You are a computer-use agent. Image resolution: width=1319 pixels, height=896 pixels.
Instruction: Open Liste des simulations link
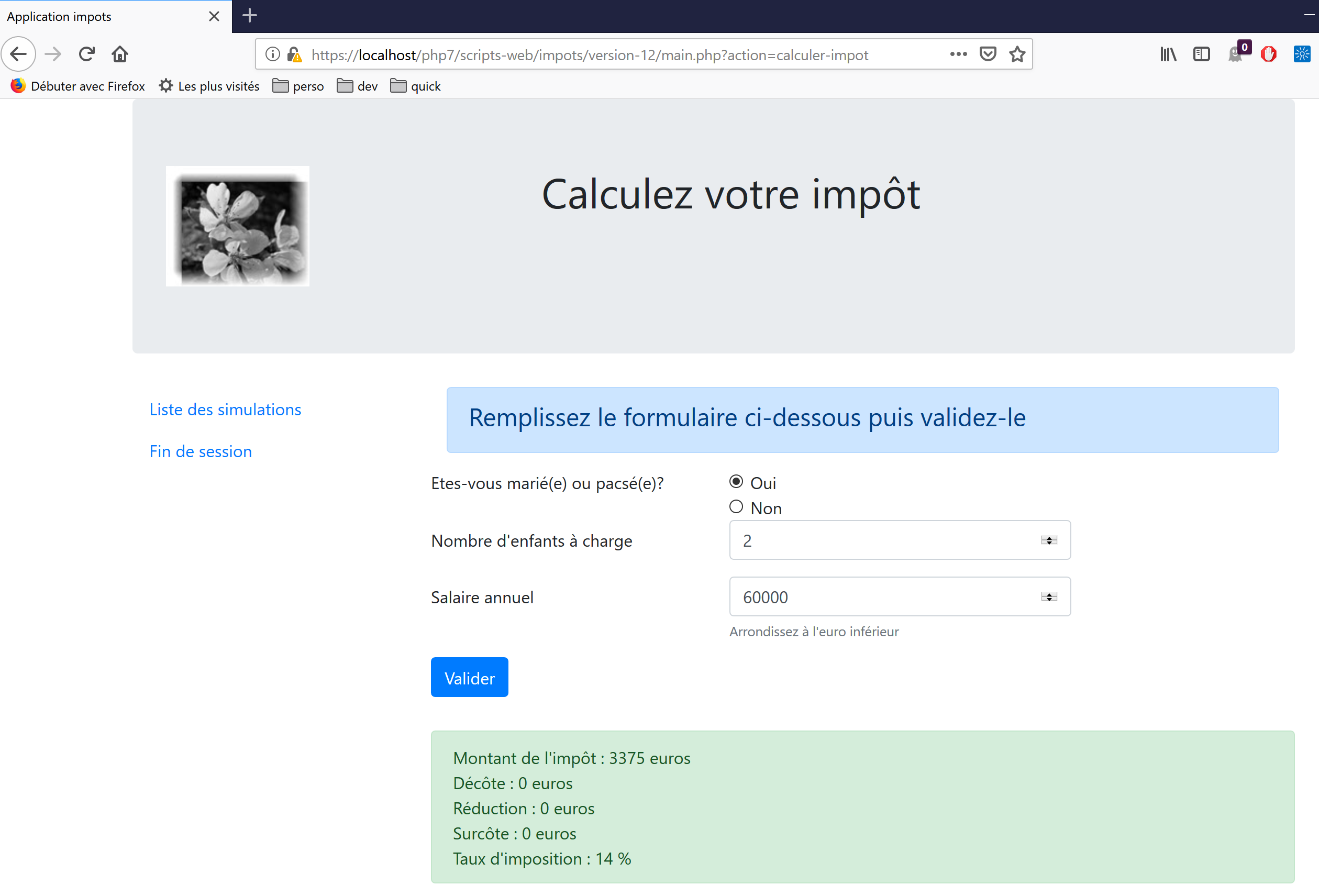[225, 410]
